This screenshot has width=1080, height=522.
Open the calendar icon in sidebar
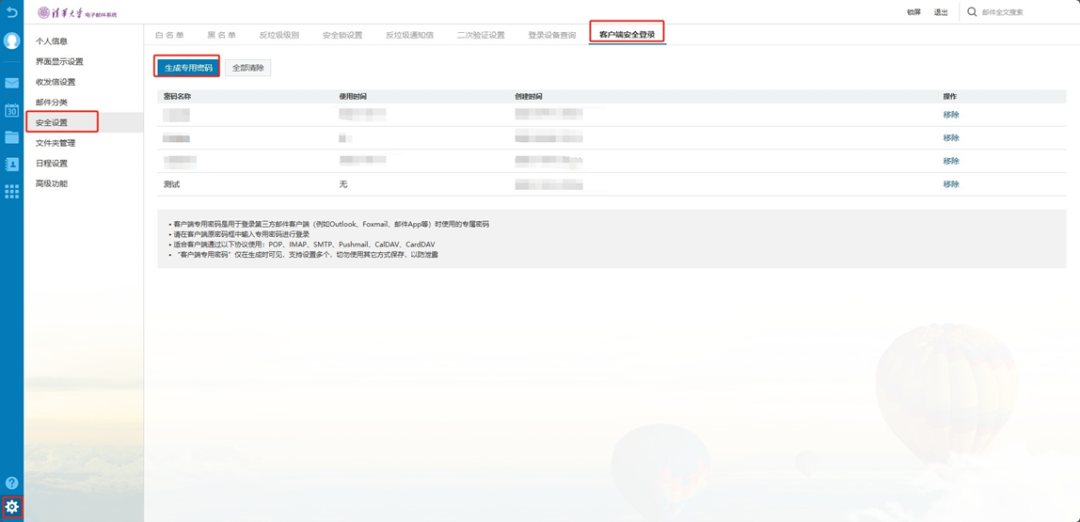point(12,110)
